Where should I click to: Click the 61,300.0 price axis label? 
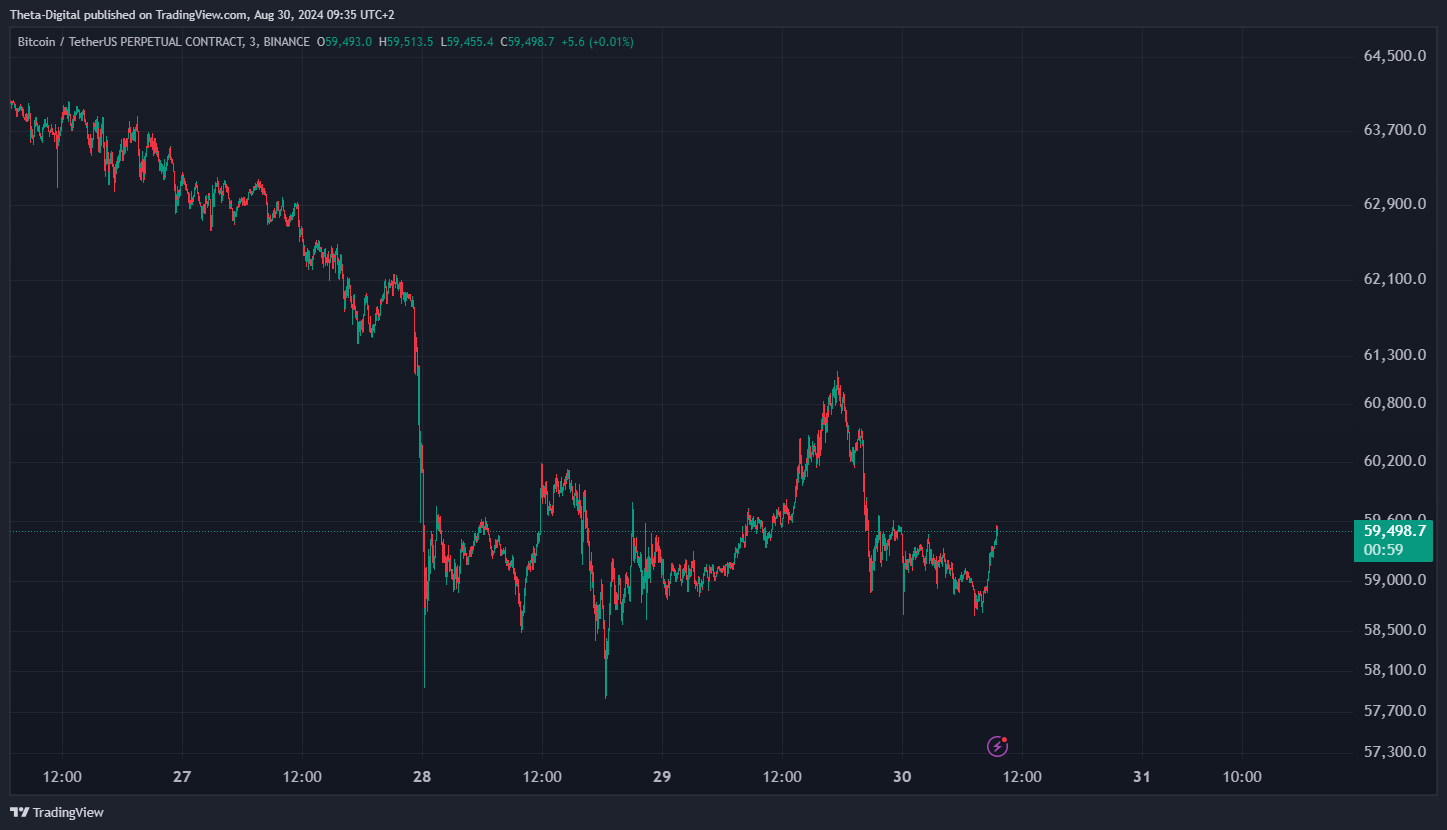pyautogui.click(x=1394, y=355)
